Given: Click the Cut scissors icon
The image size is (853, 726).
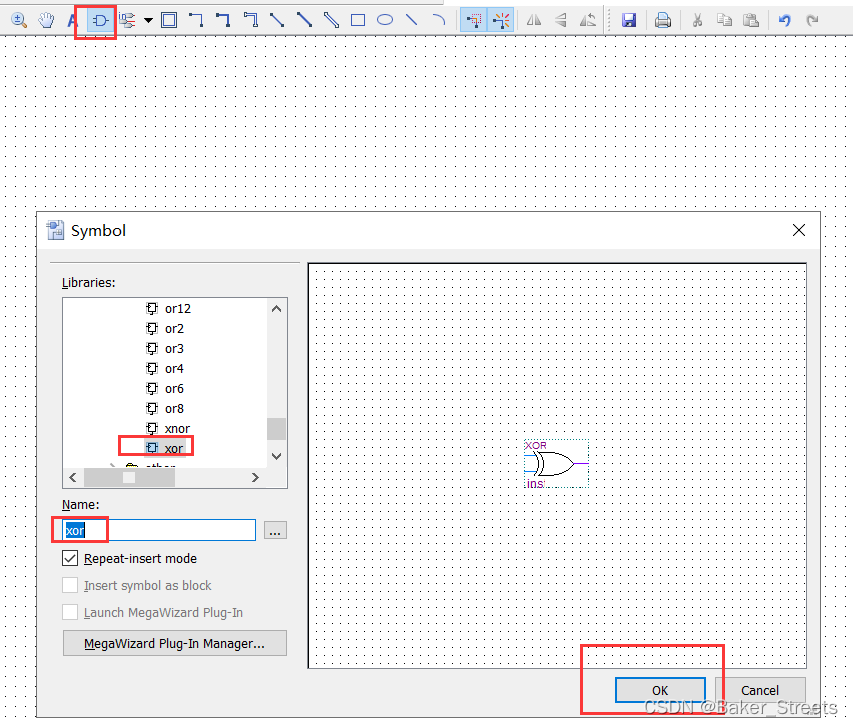Looking at the screenshot, I should click(697, 21).
